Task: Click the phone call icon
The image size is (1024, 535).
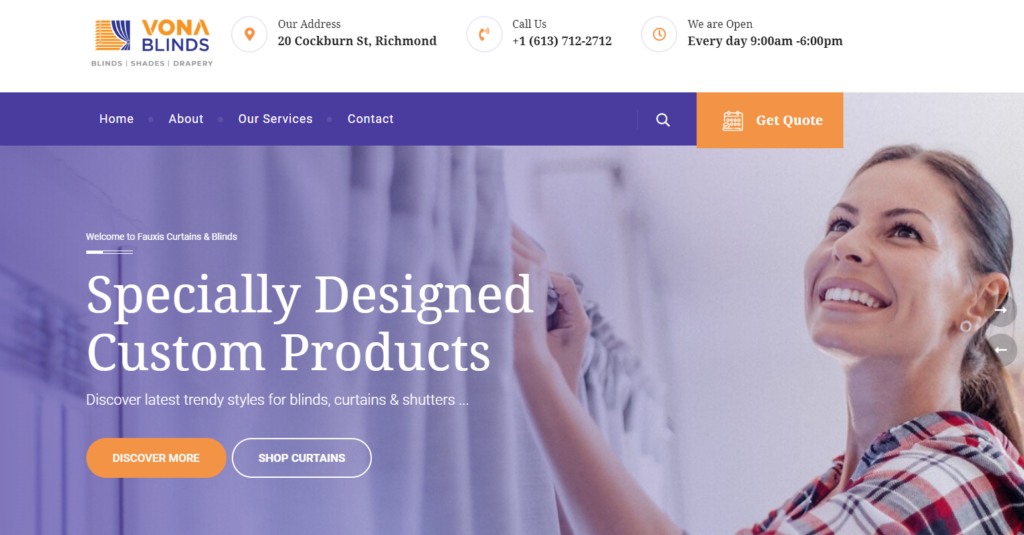Action: pyautogui.click(x=484, y=34)
